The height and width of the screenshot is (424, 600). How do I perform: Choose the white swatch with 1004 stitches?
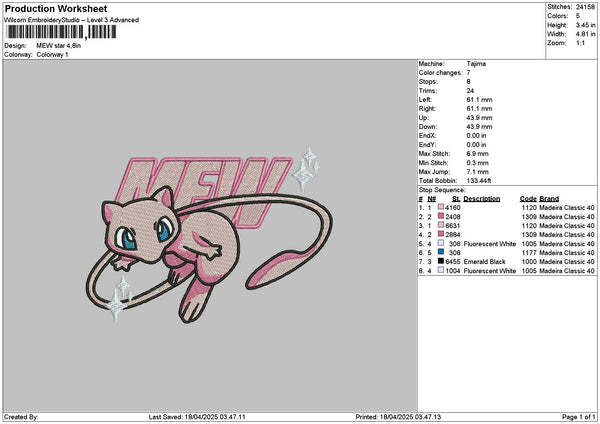tap(440, 270)
